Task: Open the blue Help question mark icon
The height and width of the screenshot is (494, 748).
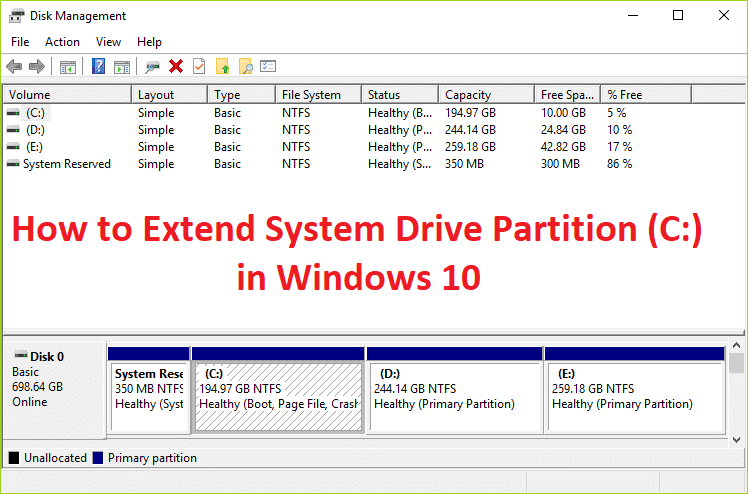Action: (99, 67)
